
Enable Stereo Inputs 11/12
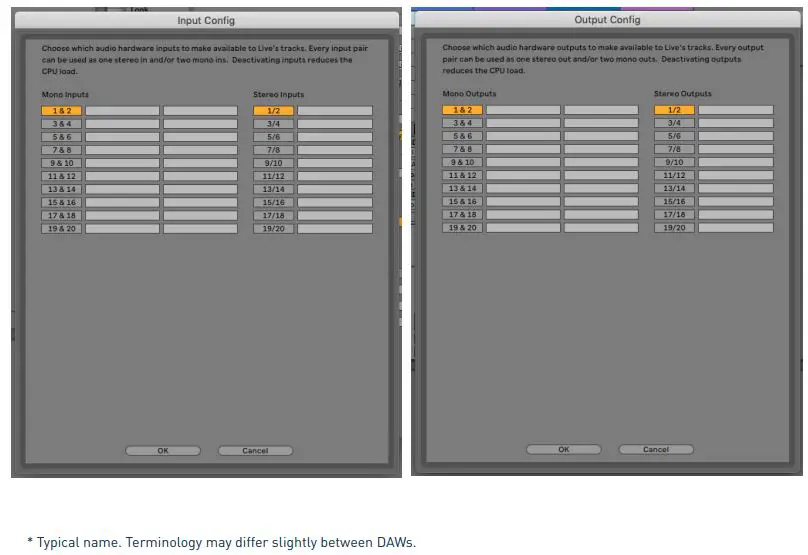pyautogui.click(x=274, y=176)
